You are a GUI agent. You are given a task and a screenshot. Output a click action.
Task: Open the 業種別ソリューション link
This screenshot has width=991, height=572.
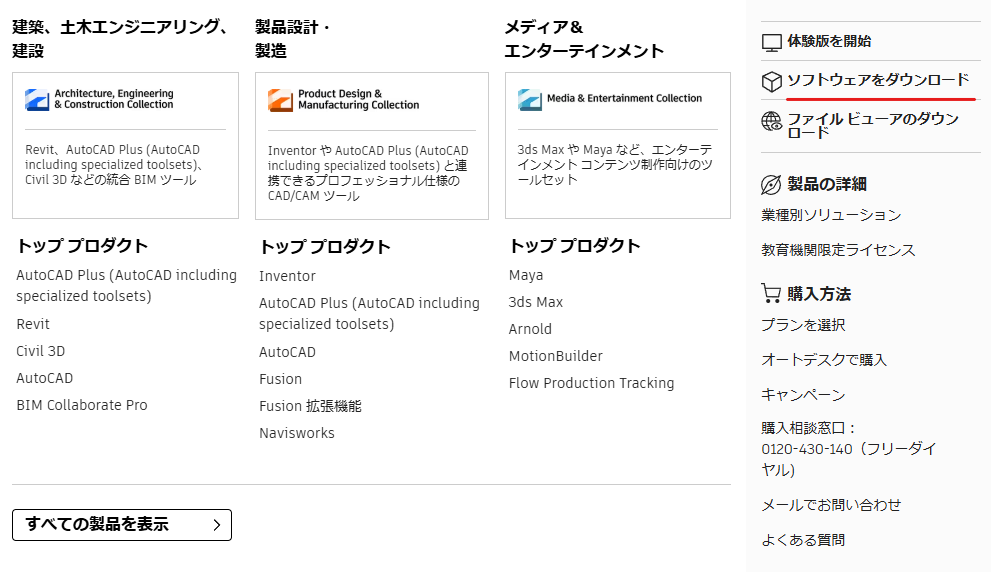point(831,215)
